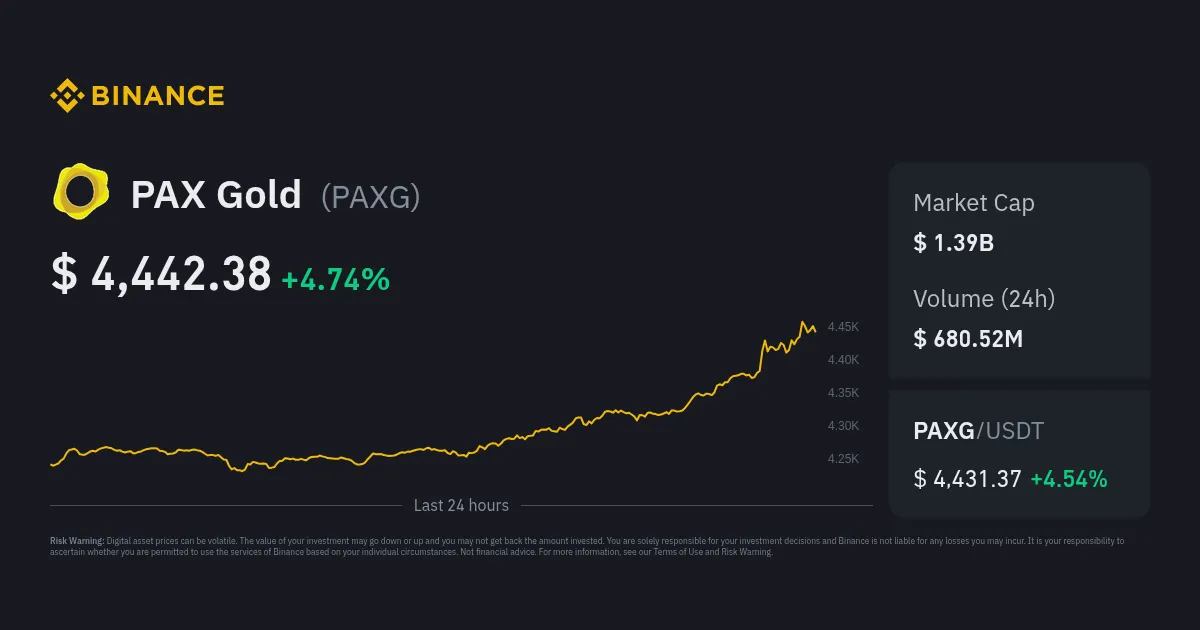Click the $ 4,431.37 pair price
Screen dimensions: 1200x630
point(967,479)
